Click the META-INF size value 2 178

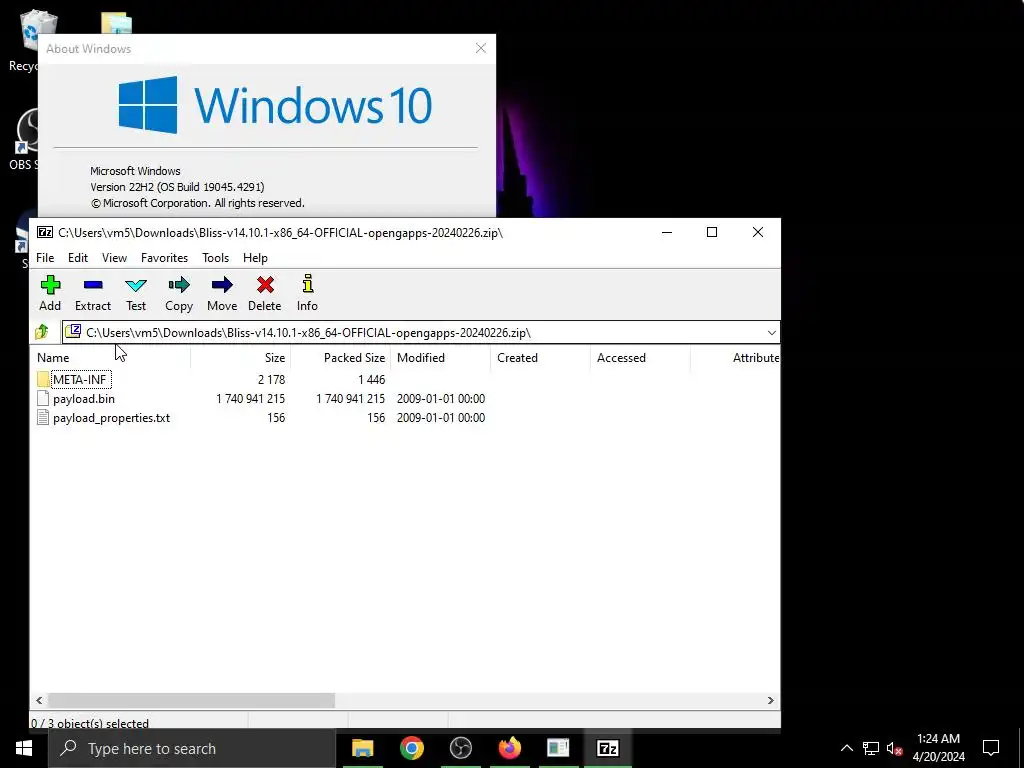271,379
